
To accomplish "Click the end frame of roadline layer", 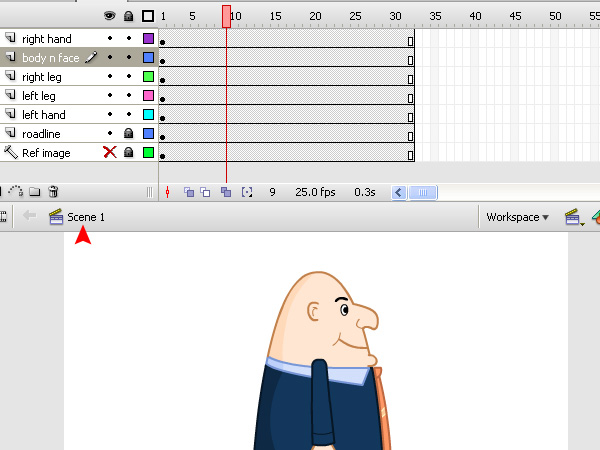I will [x=410, y=136].
